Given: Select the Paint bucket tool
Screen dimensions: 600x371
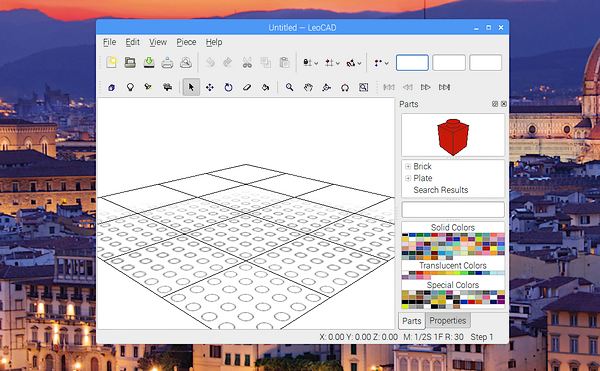Looking at the screenshot, I should click(x=266, y=88).
